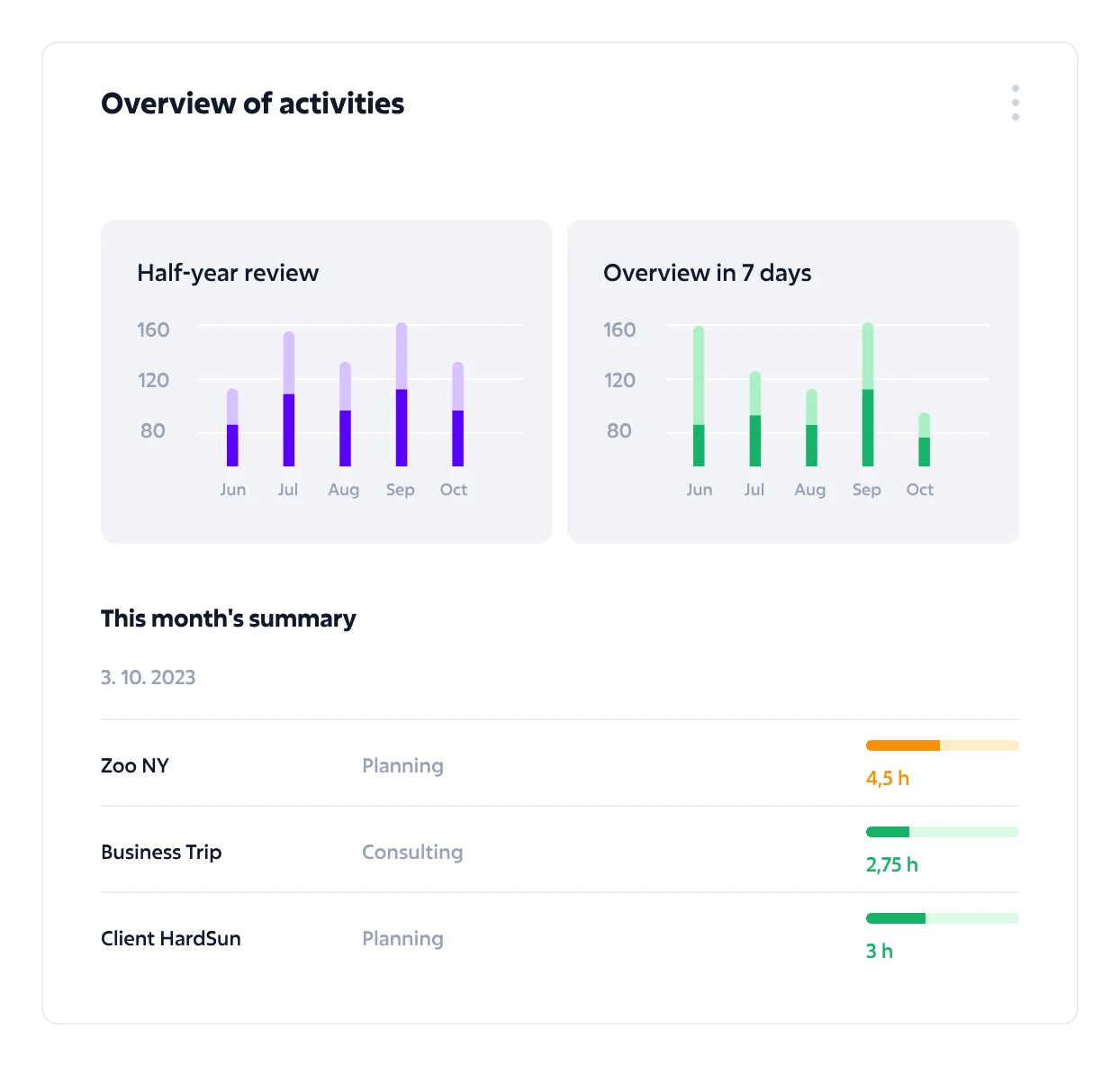The height and width of the screenshot is (1066, 1120).
Task: Click the Sep month label in Half-year review
Action: click(401, 490)
